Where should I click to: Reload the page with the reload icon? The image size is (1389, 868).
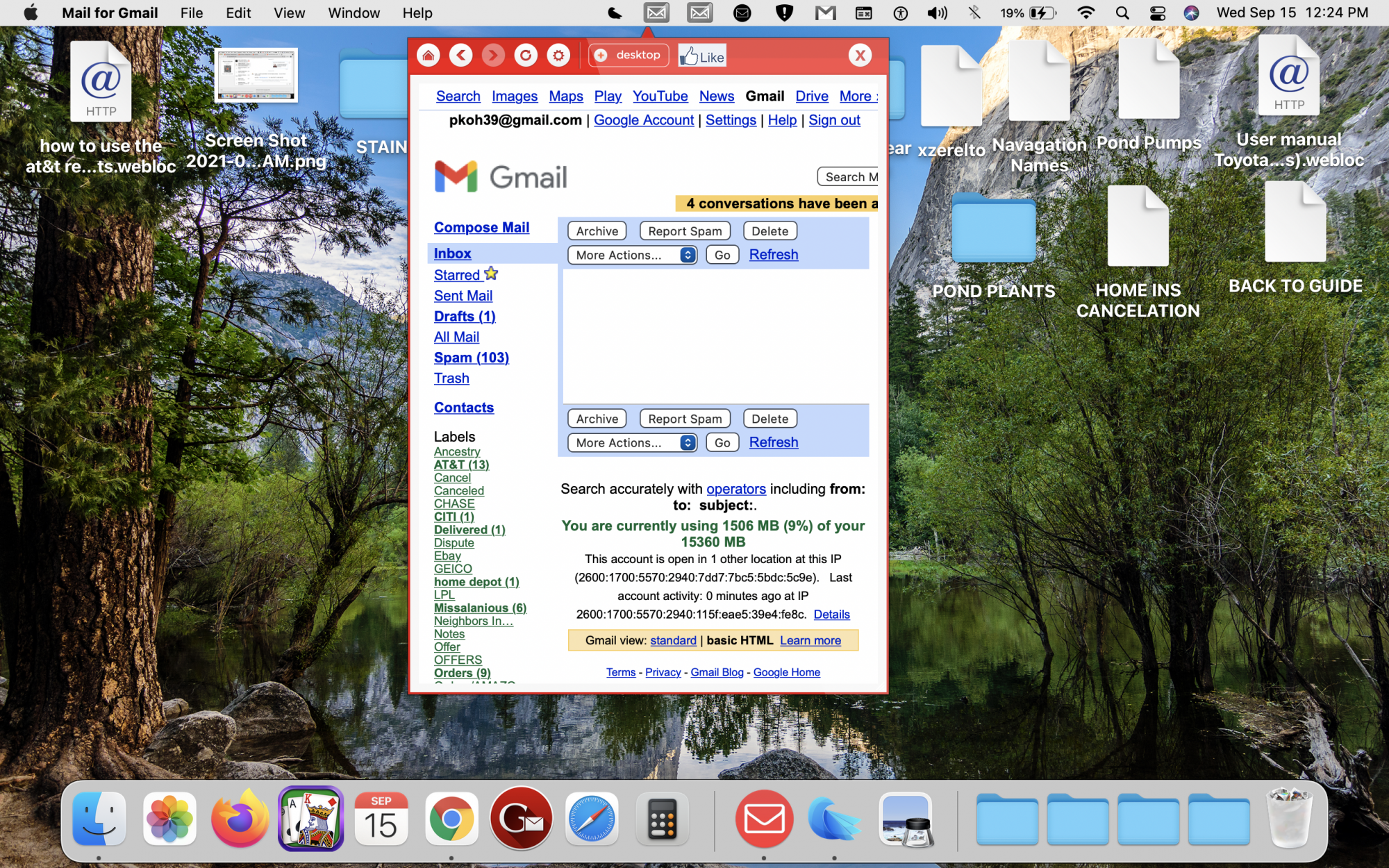pyautogui.click(x=526, y=55)
